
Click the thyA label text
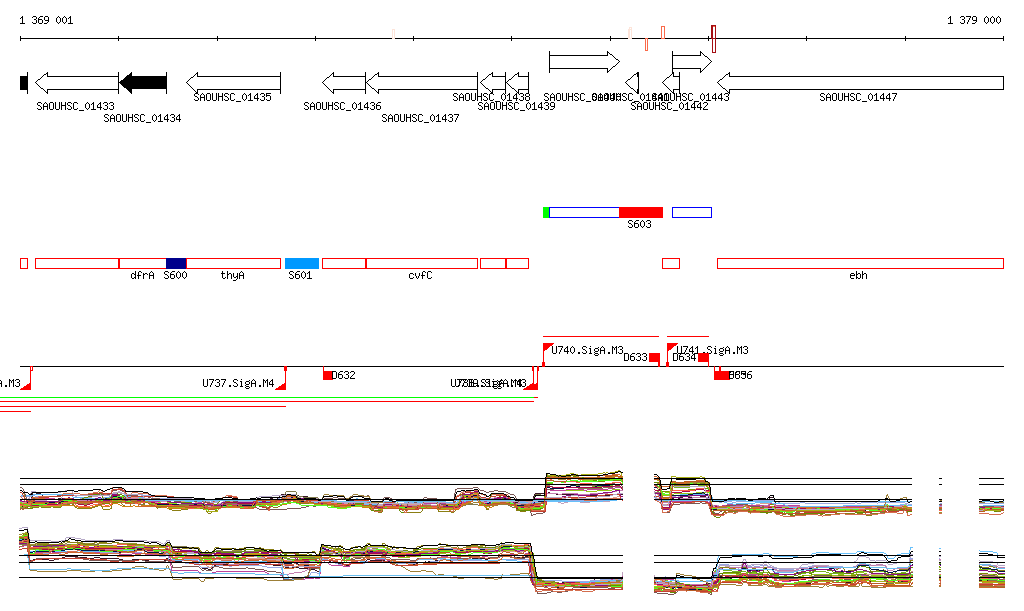232,275
